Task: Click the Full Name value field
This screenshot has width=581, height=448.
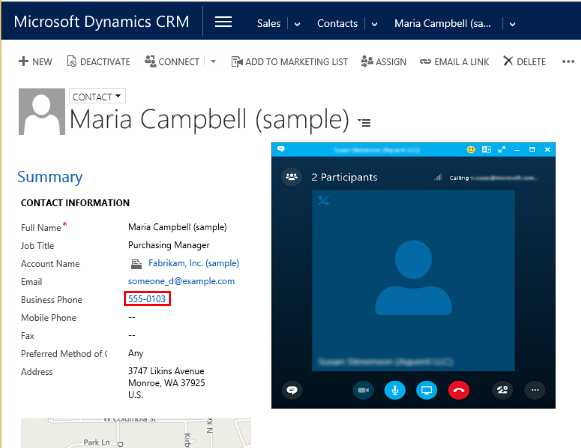Action: coord(177,227)
